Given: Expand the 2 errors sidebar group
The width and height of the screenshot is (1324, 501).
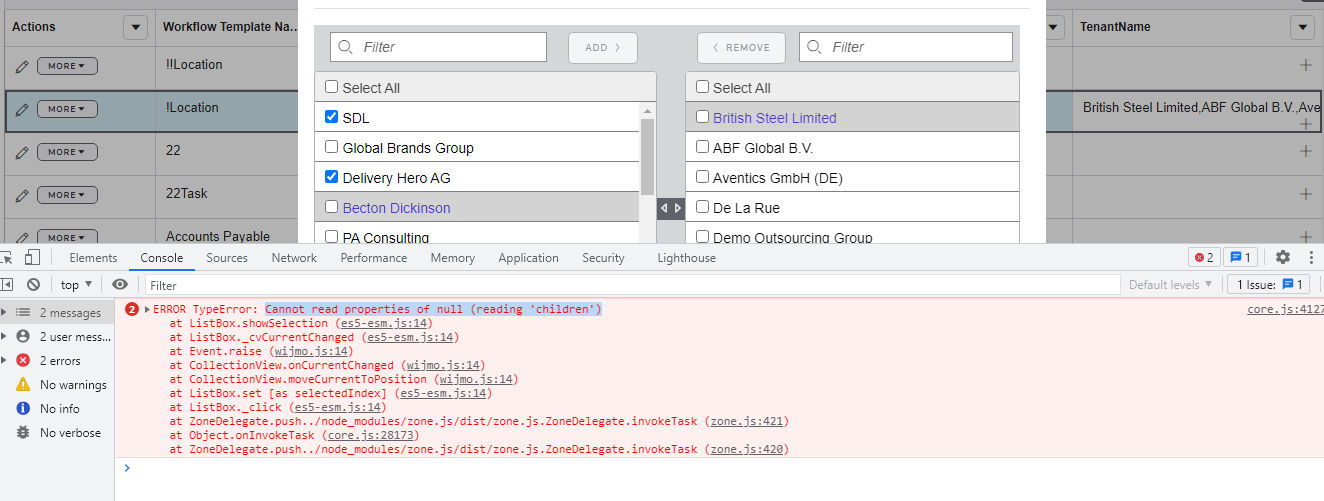Looking at the screenshot, I should pyautogui.click(x=5, y=361).
